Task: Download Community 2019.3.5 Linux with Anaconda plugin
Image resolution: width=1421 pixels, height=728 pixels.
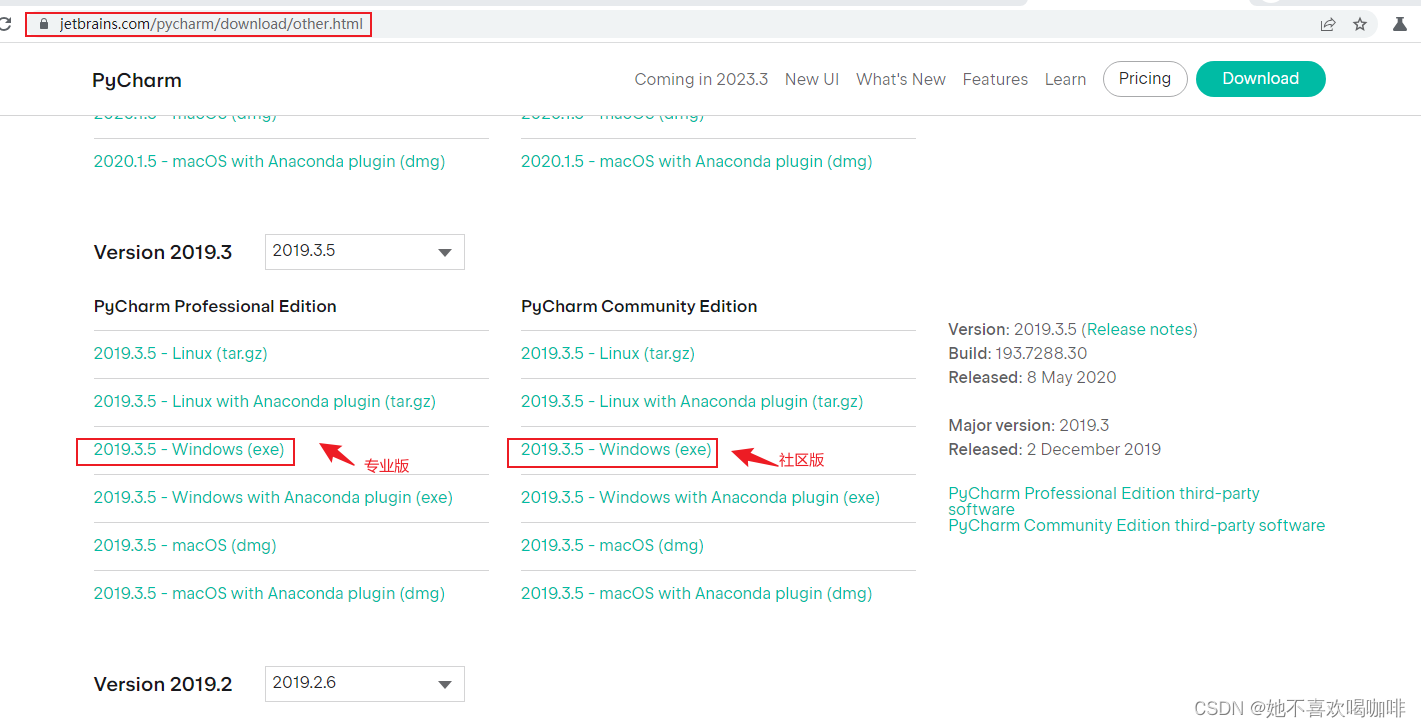Action: (692, 401)
